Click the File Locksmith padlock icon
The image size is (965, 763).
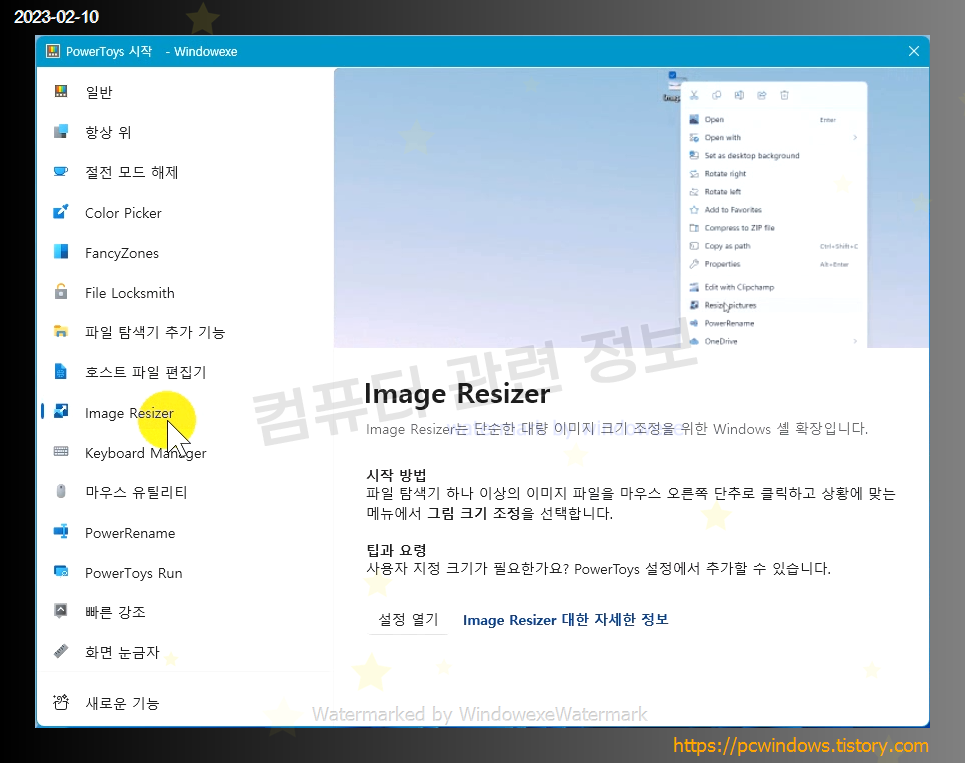[x=60, y=291]
